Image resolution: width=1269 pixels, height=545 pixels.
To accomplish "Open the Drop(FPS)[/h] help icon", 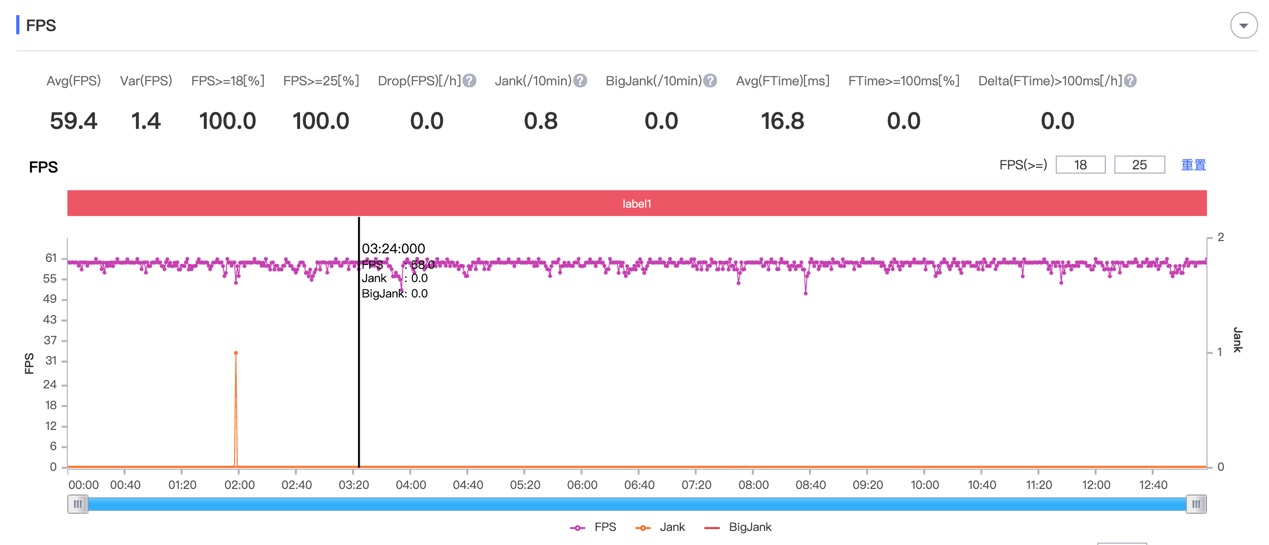I will click(x=469, y=81).
